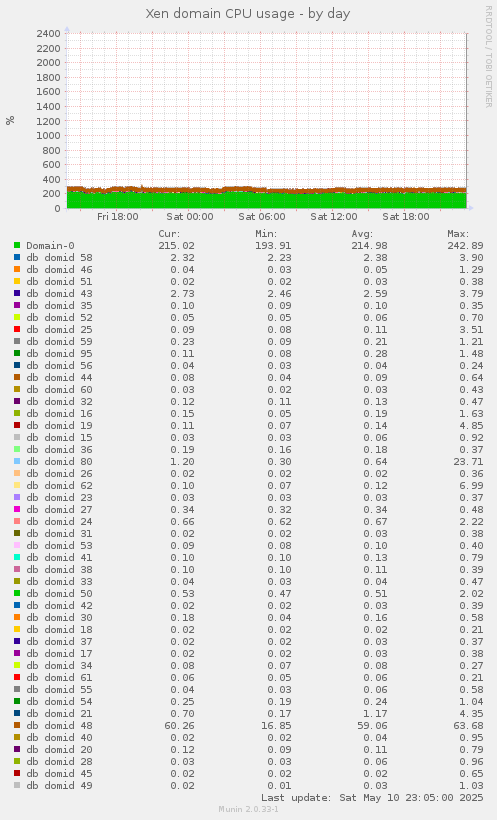The width and height of the screenshot is (497, 820).
Task: Click 'db domid 30' legend label
Action: pyautogui.click(x=59, y=618)
